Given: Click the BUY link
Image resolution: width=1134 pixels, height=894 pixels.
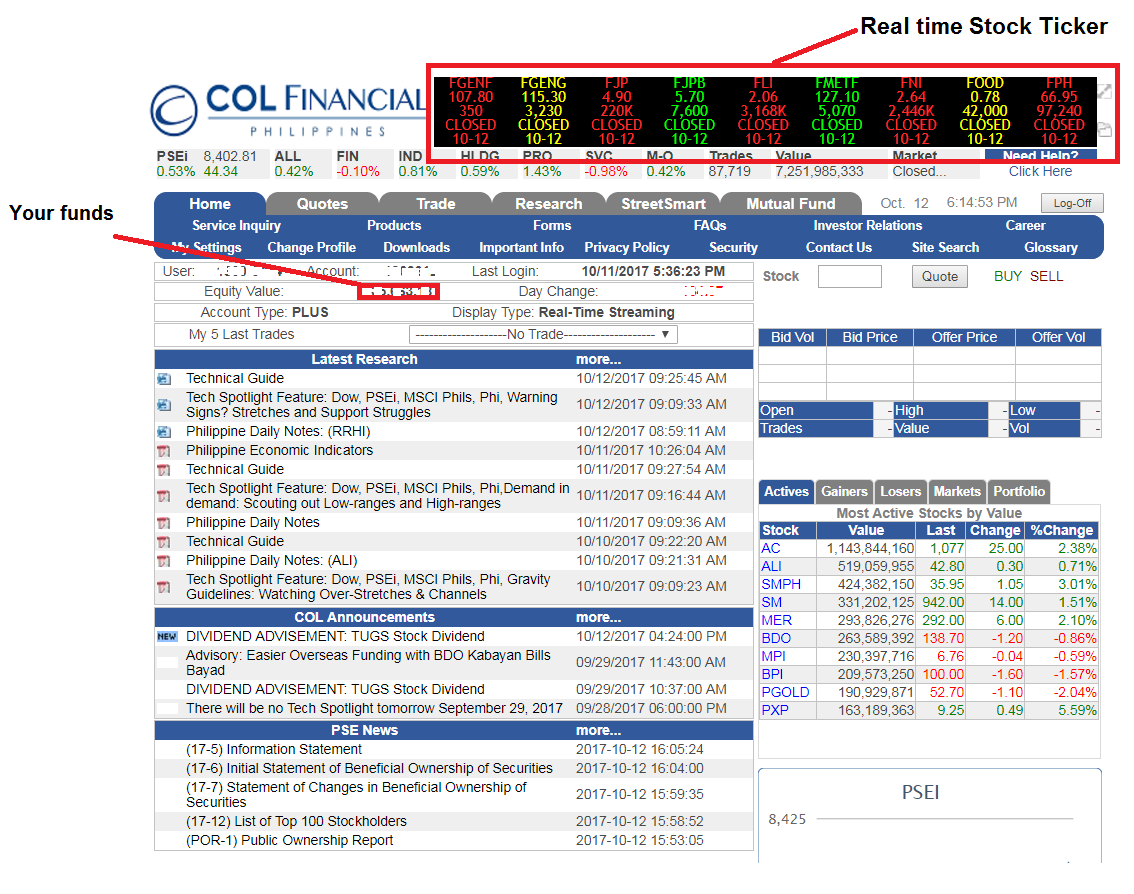Looking at the screenshot, I should [1007, 276].
